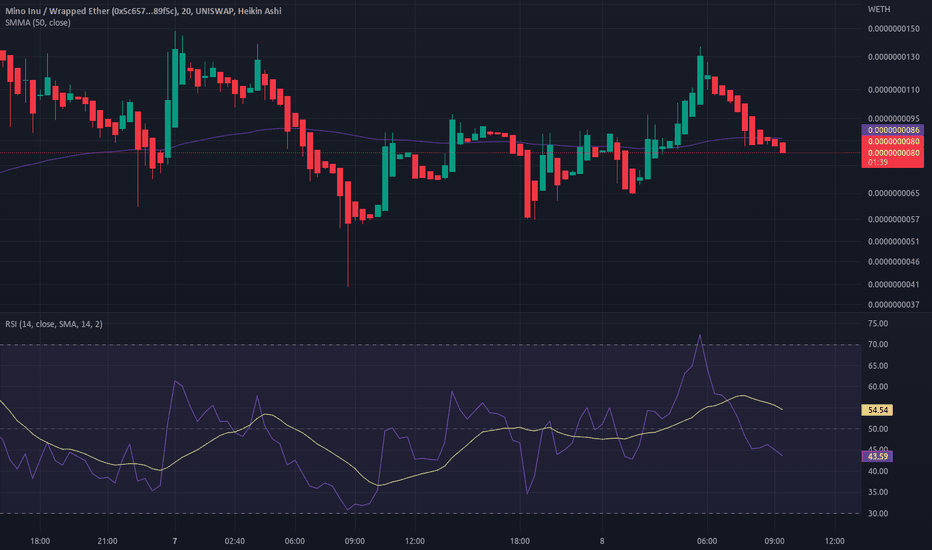Viewport: 932px width, 550px height.
Task: Click RSI scale label 70.00
Action: pyautogui.click(x=878, y=344)
